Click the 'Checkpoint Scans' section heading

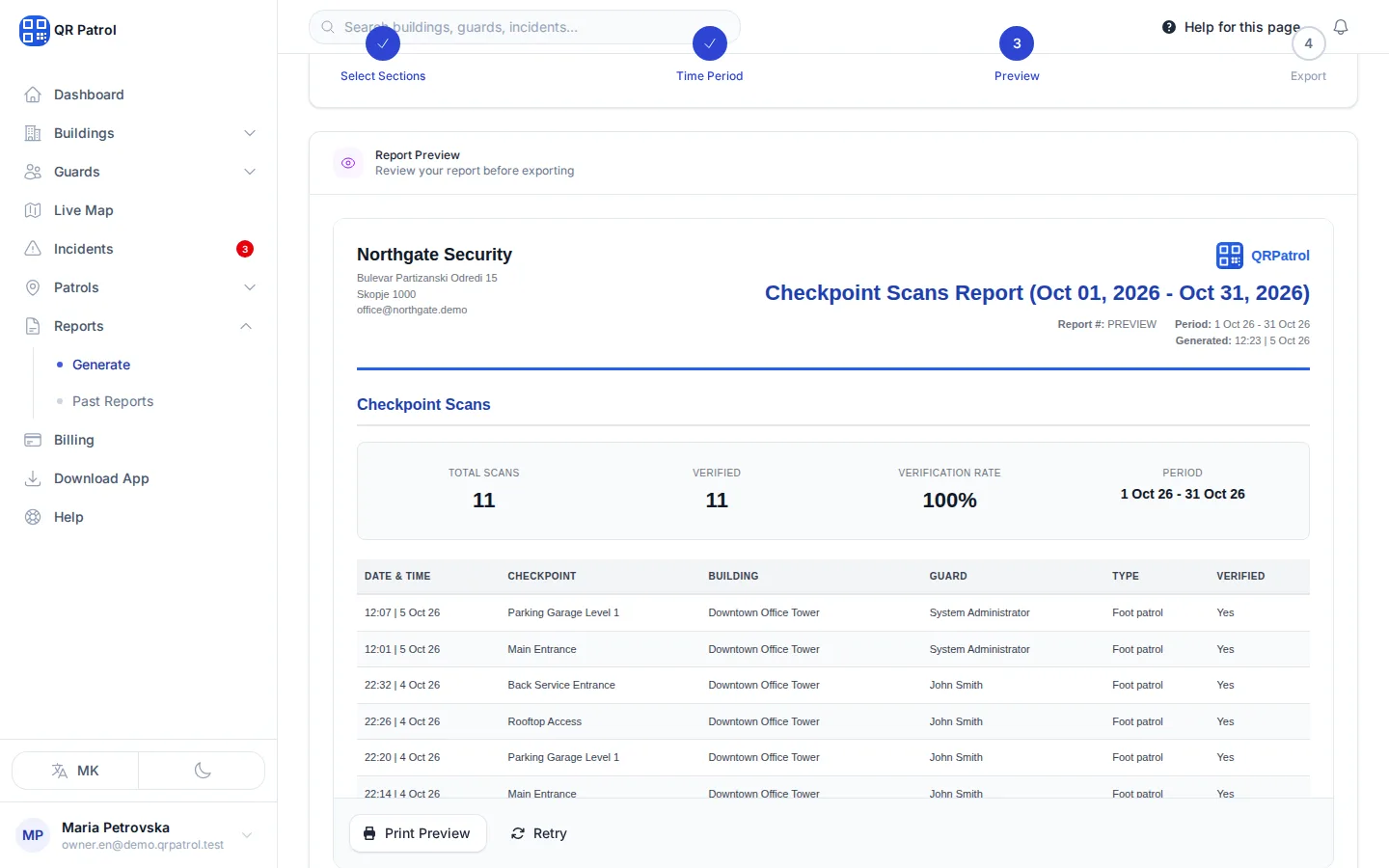[x=423, y=404]
